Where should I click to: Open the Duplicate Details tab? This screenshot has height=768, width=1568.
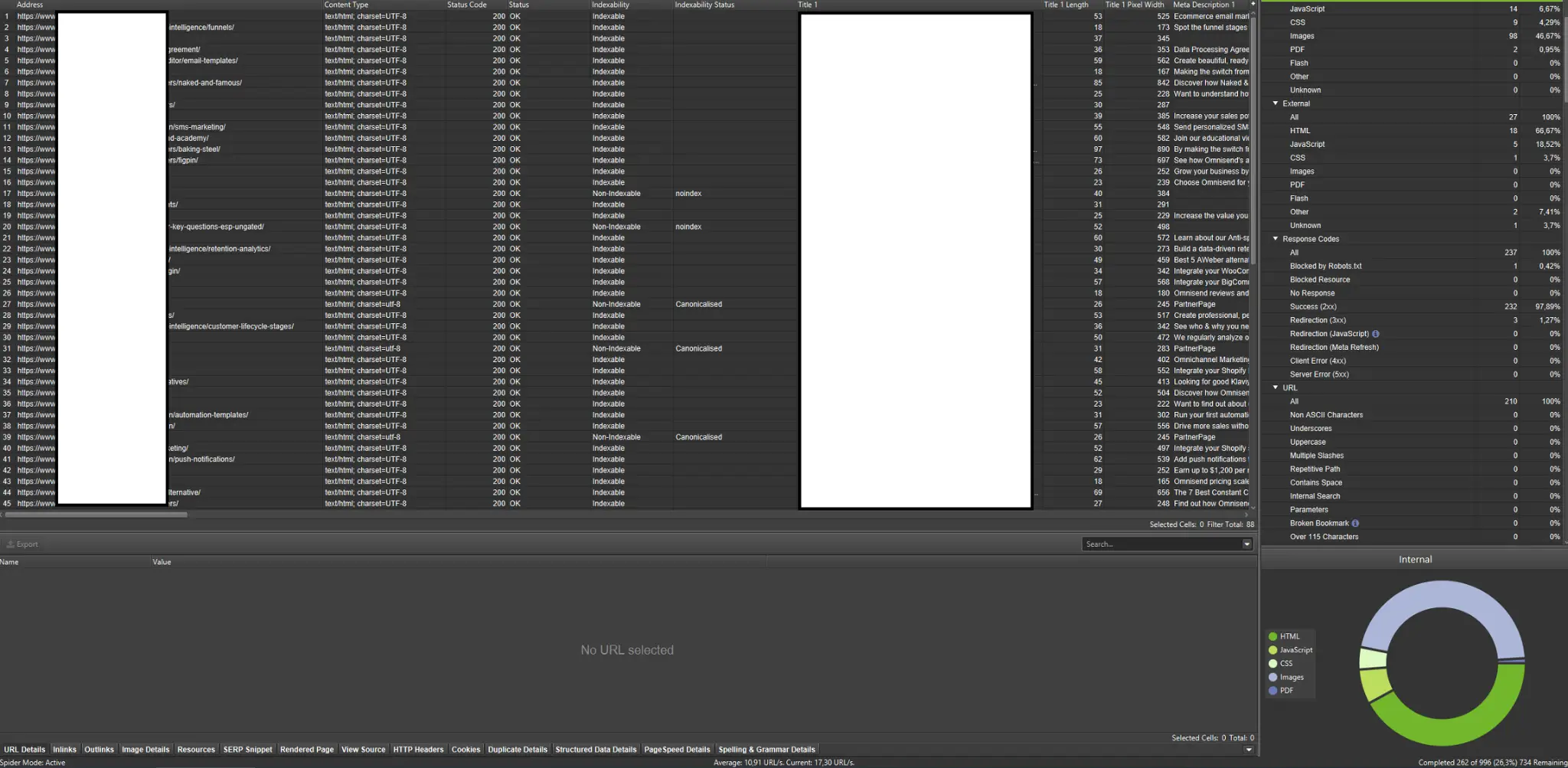[x=518, y=750]
